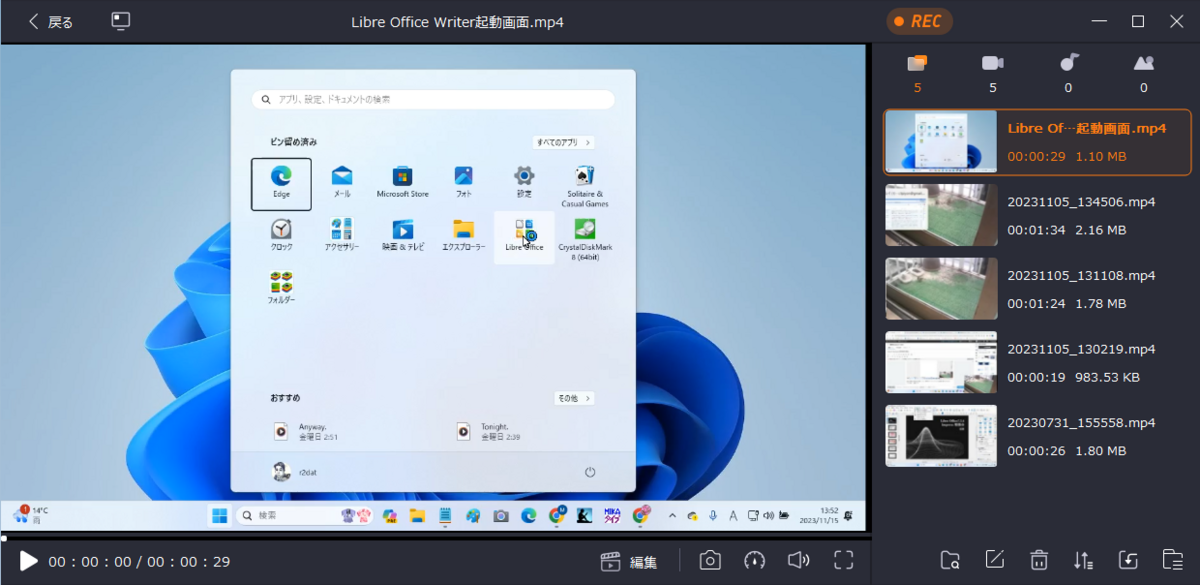Switch to the video recordings tab
Image resolution: width=1200 pixels, height=585 pixels.
992,64
